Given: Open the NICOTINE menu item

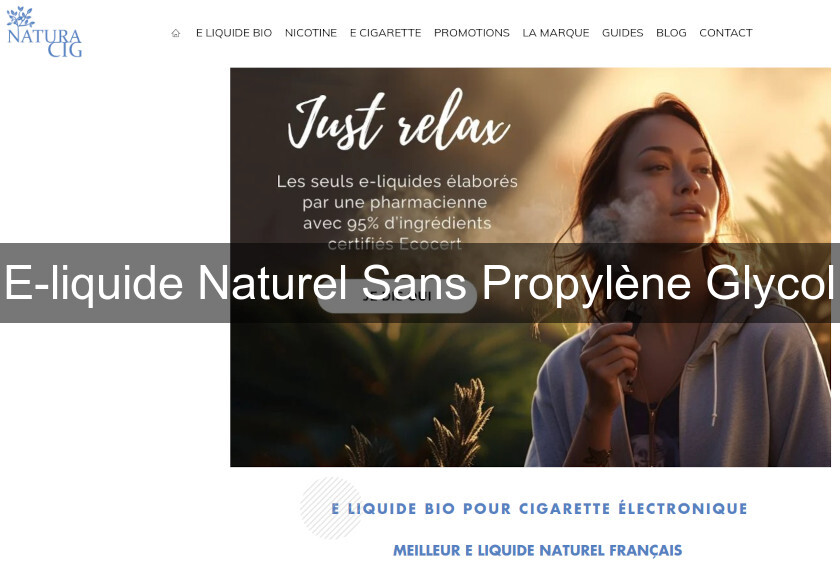Looking at the screenshot, I should pos(311,33).
